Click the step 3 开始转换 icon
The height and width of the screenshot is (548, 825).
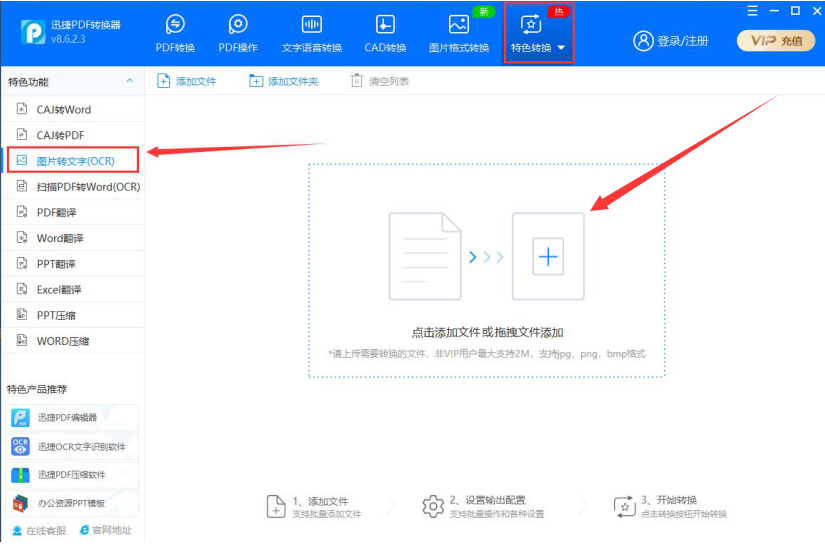pos(625,507)
